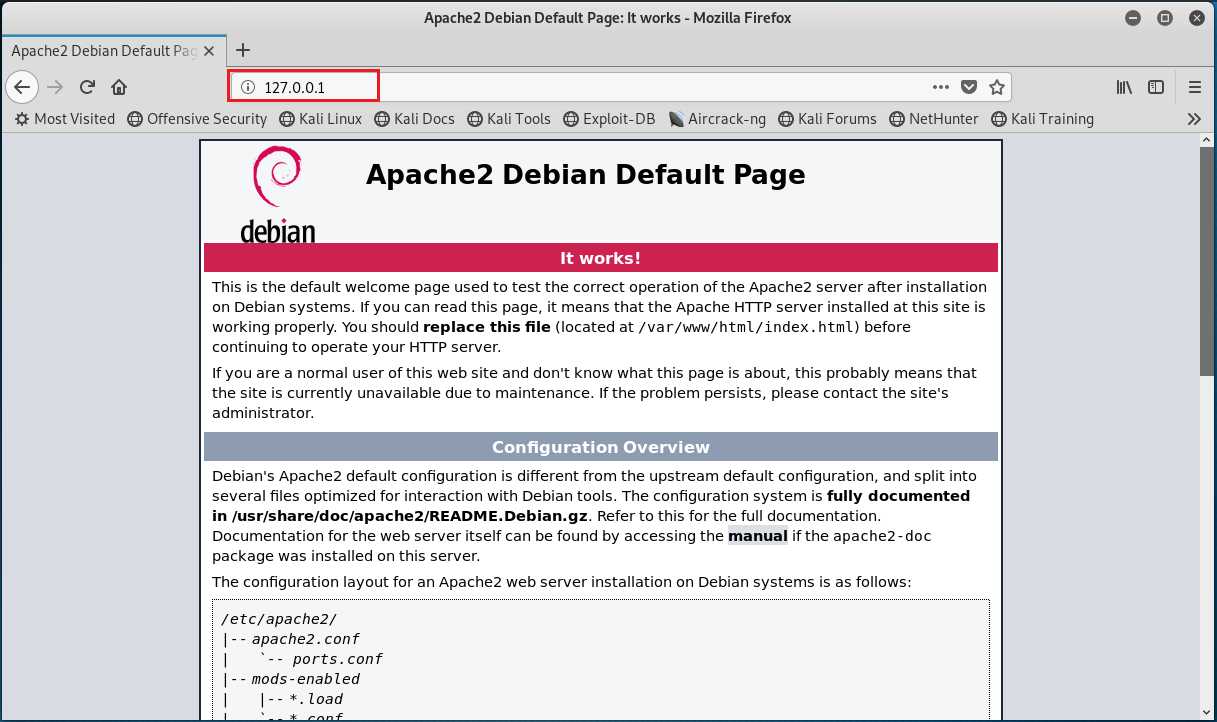The width and height of the screenshot is (1217, 722).
Task: Open the Home page icon
Action: point(119,87)
